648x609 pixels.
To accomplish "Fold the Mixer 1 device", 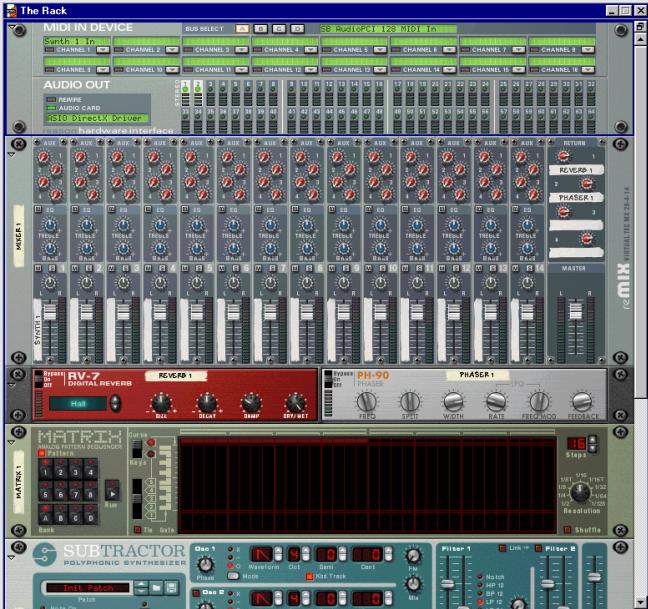I will [11, 155].
